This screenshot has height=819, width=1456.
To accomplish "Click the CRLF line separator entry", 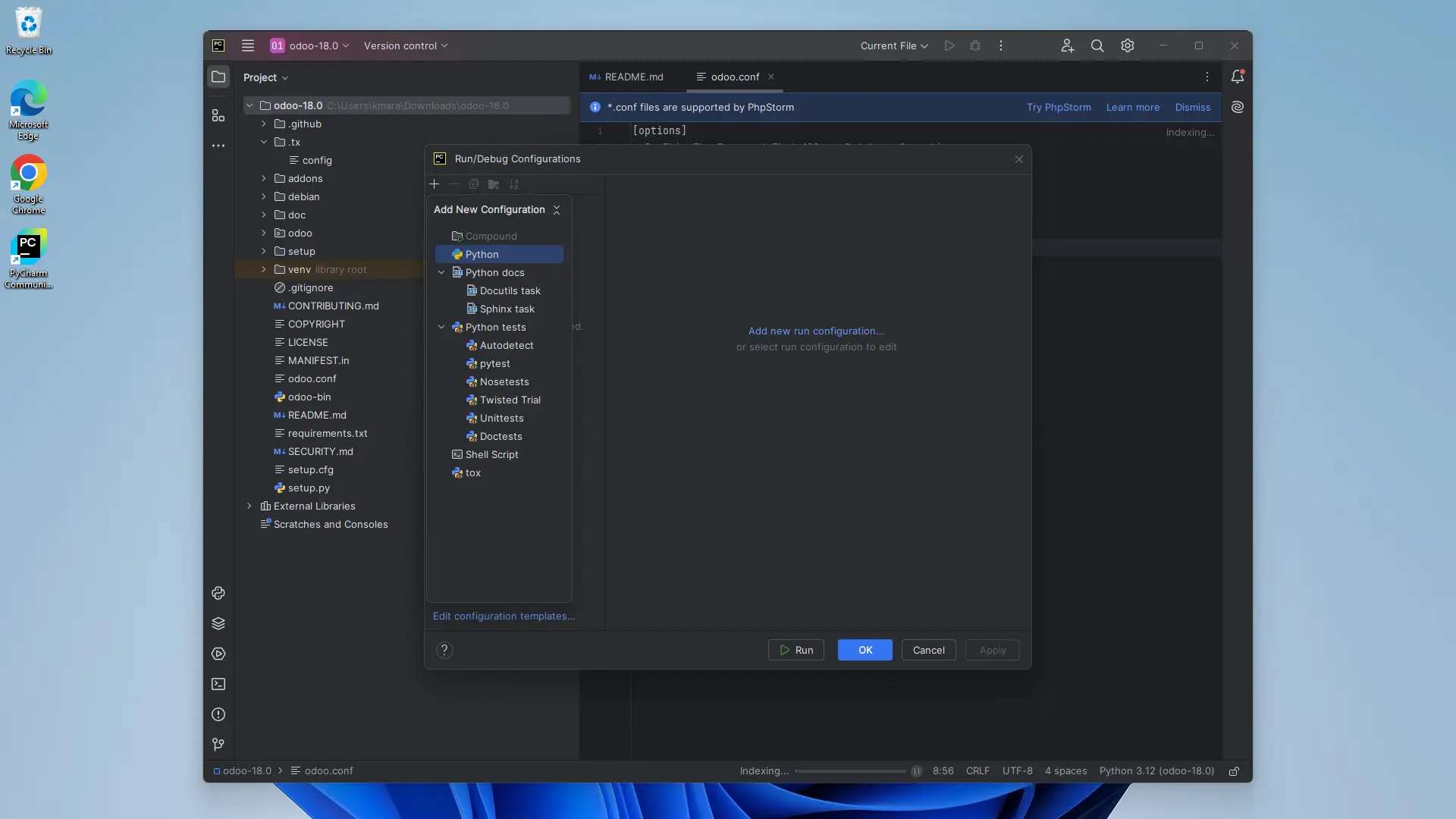I will [x=977, y=770].
